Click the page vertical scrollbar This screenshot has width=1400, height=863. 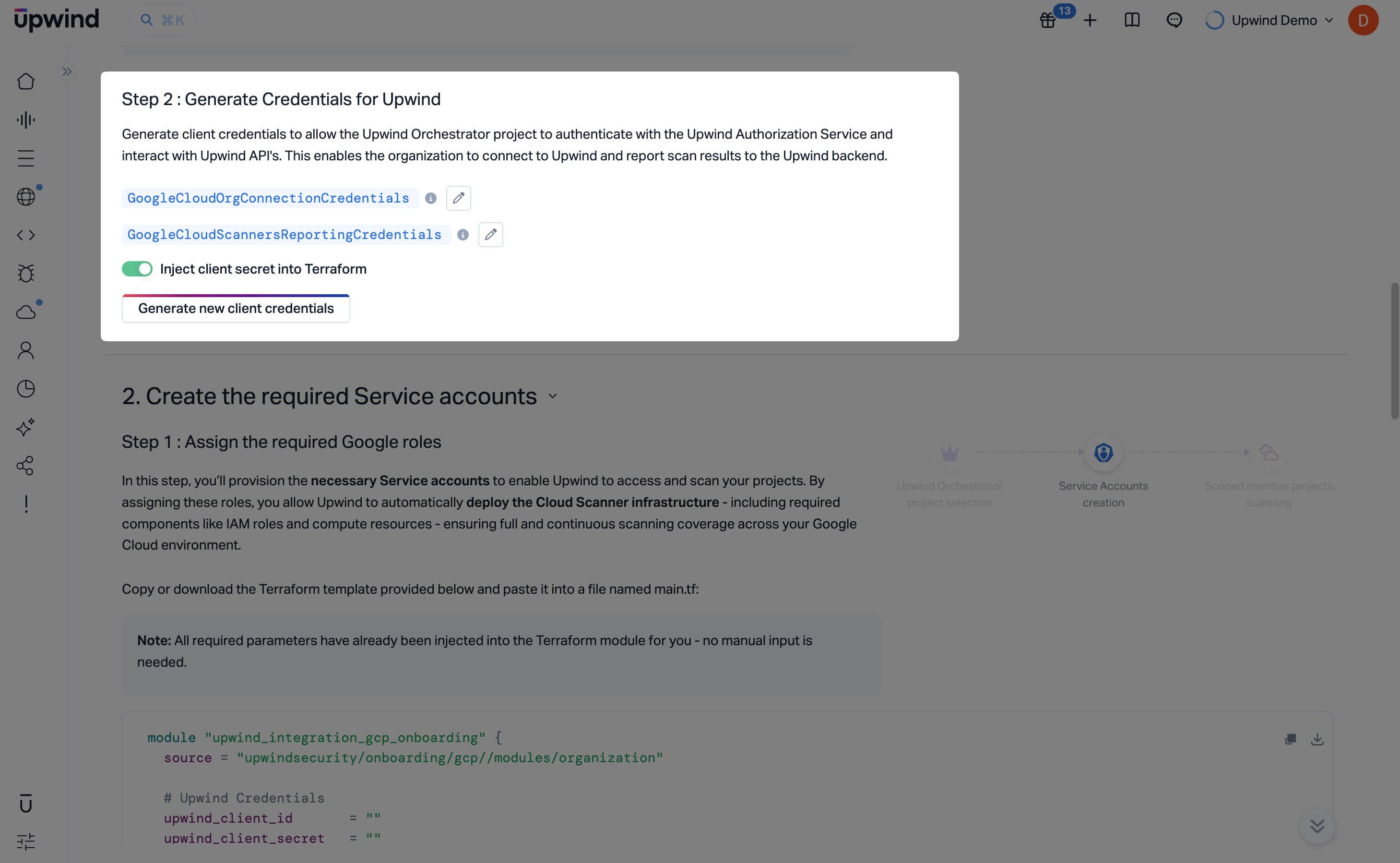1394,351
